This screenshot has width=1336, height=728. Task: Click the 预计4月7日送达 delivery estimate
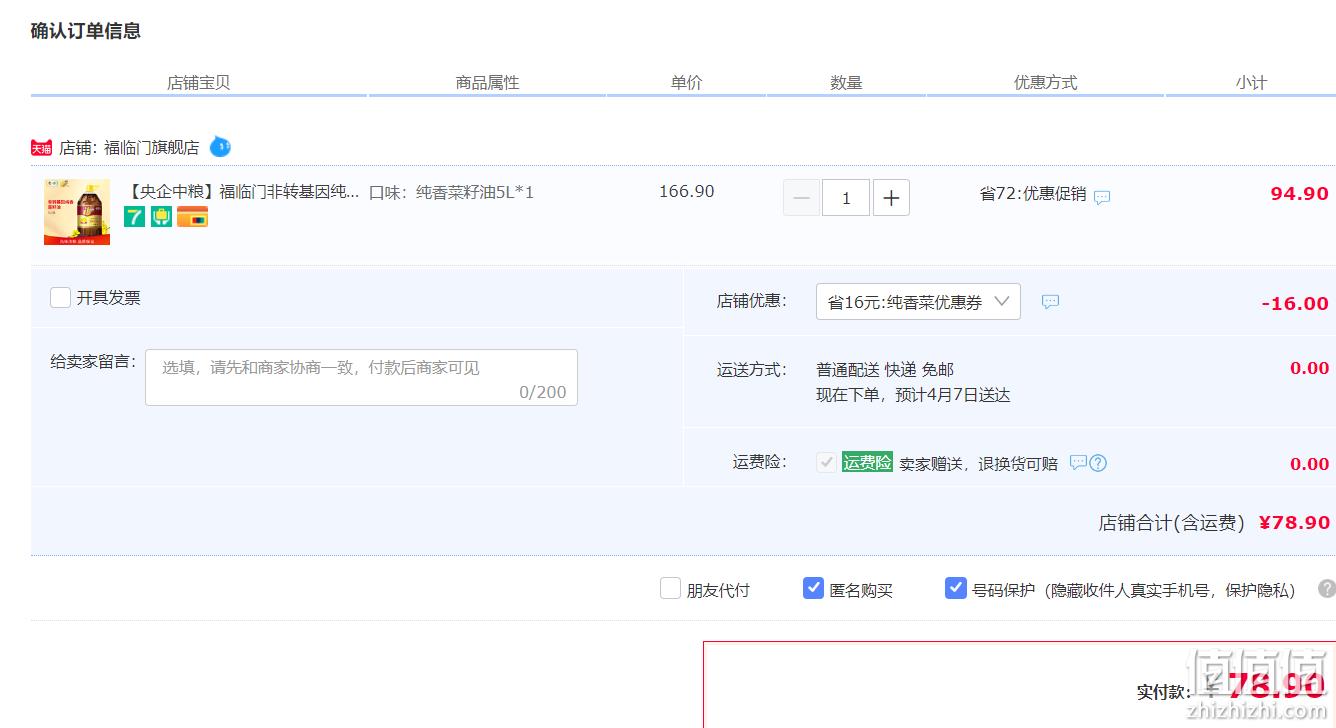pos(952,395)
